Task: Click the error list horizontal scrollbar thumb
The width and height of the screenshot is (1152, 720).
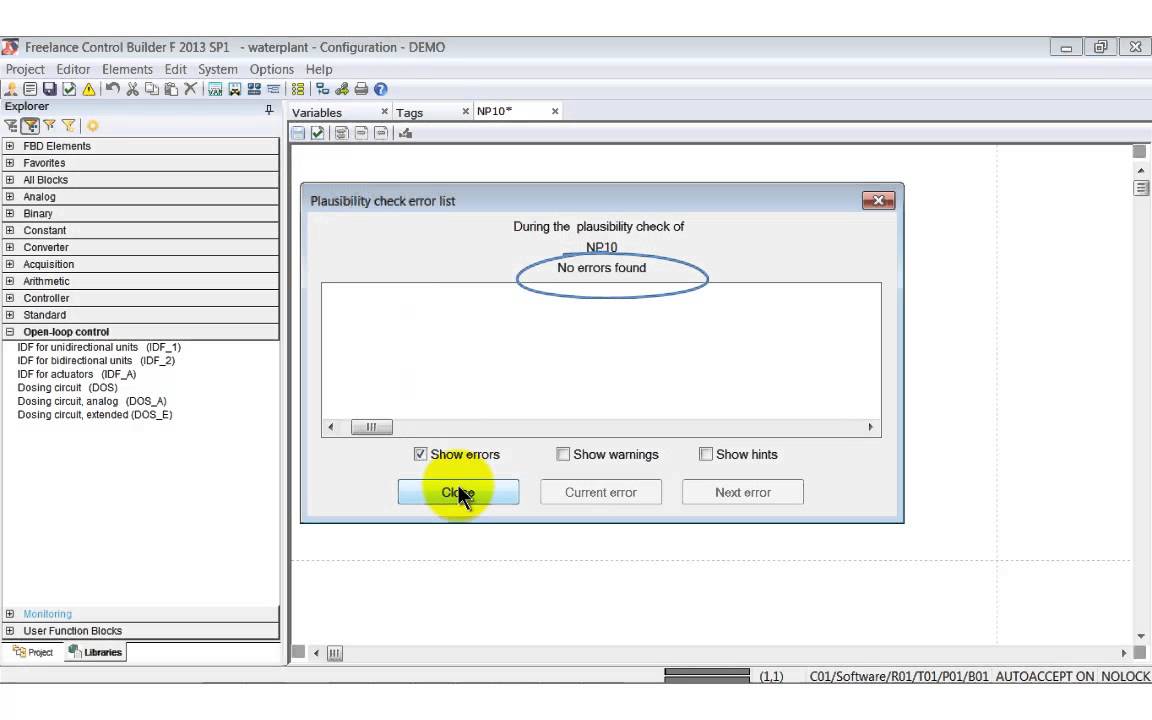Action: 372,427
